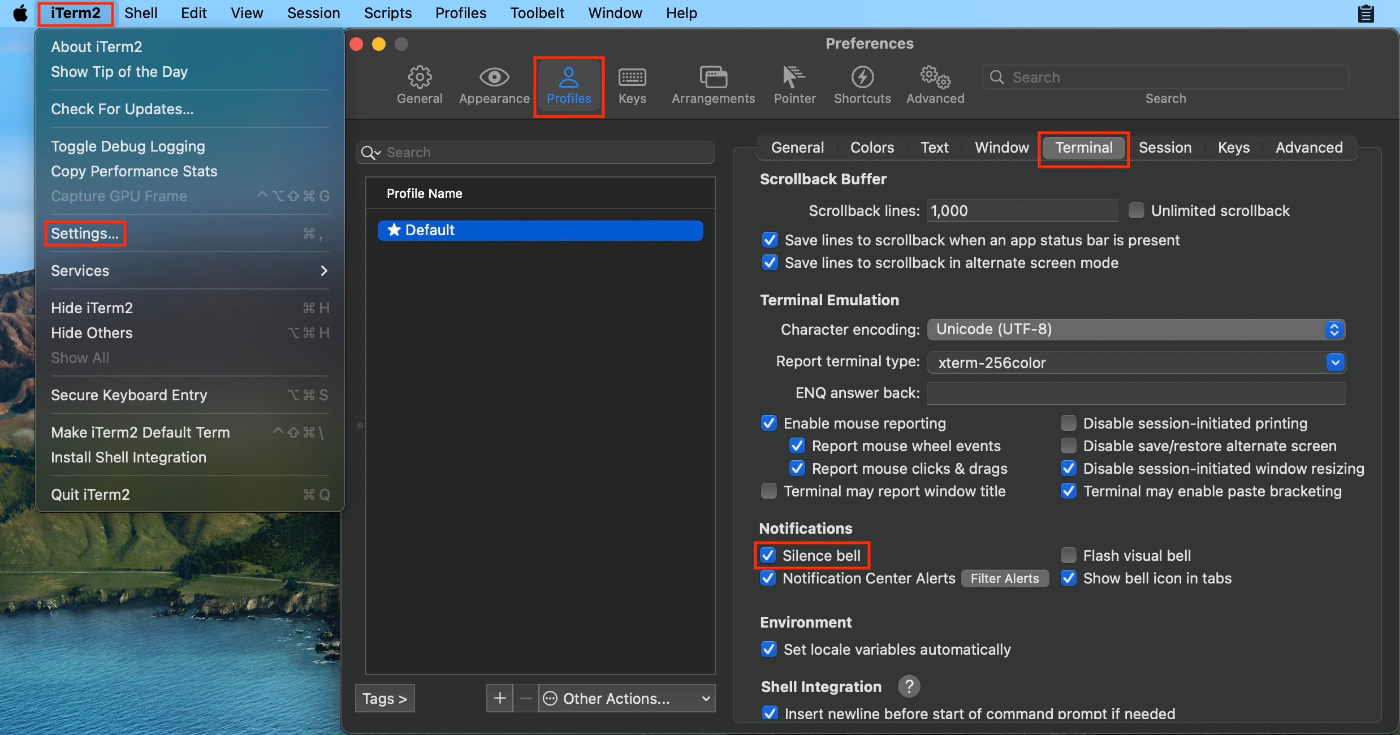Open the Keys preferences pane in the toolbar
Image resolution: width=1400 pixels, height=735 pixels.
pyautogui.click(x=632, y=86)
